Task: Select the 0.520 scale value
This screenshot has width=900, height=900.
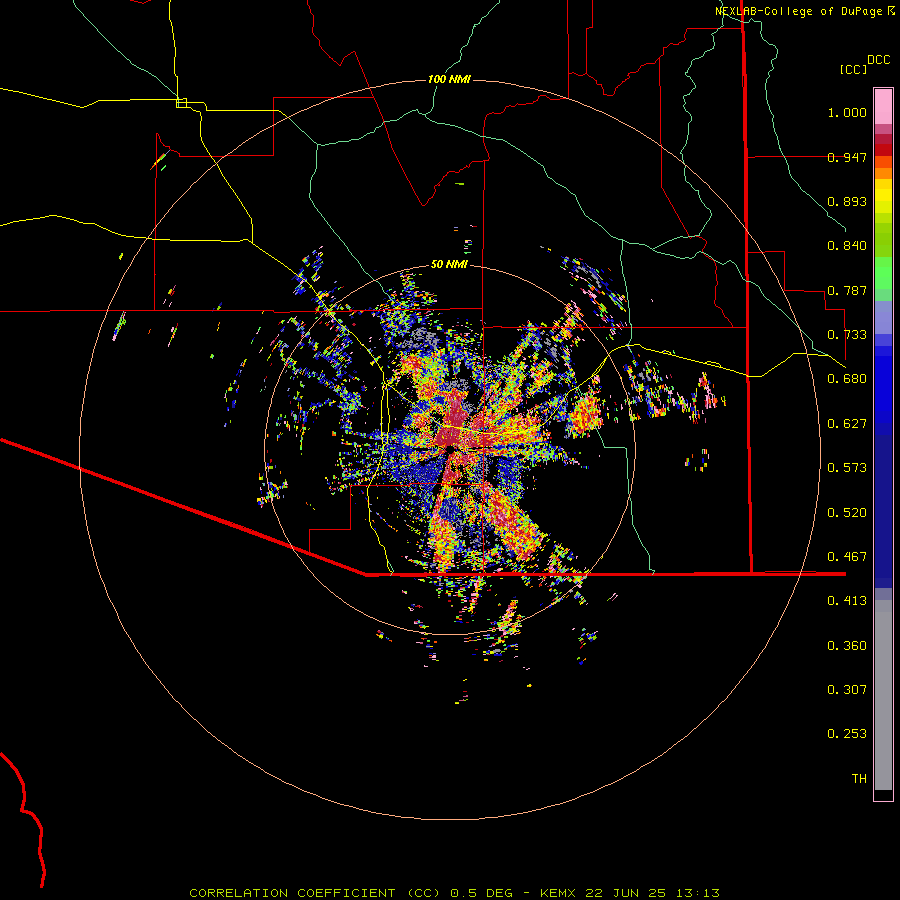Action: point(847,513)
